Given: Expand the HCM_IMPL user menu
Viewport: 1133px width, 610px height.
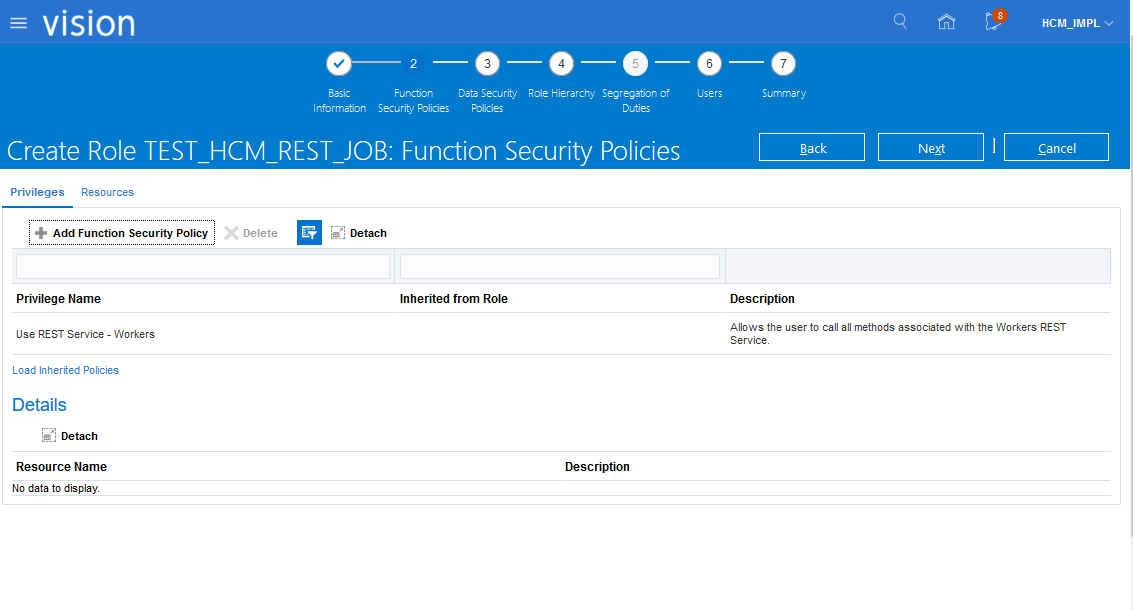Looking at the screenshot, I should [x=1077, y=23].
